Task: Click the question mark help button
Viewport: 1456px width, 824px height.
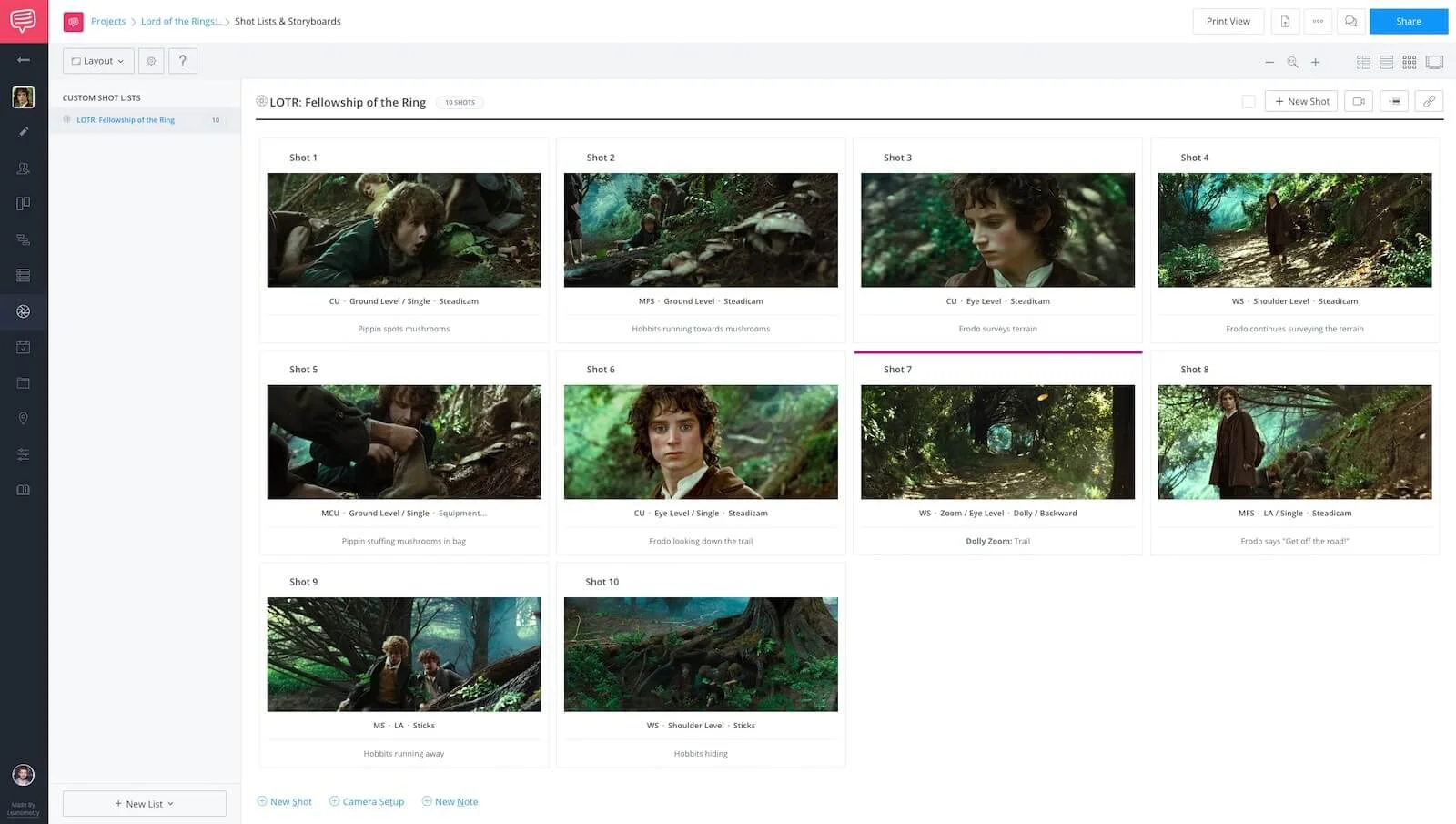Action: [183, 61]
